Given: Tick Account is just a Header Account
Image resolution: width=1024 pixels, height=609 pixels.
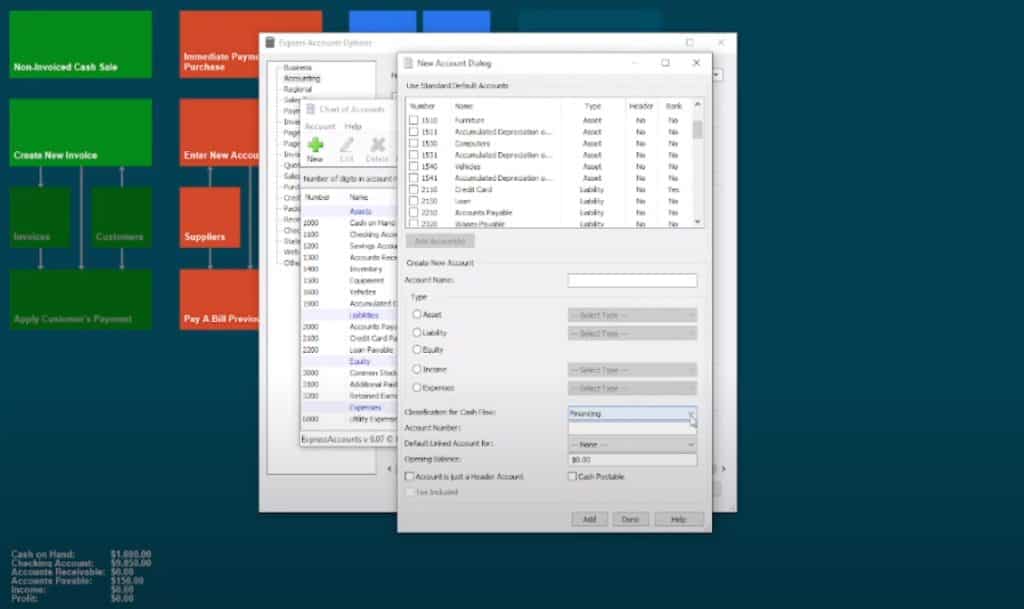Looking at the screenshot, I should pyautogui.click(x=409, y=477).
